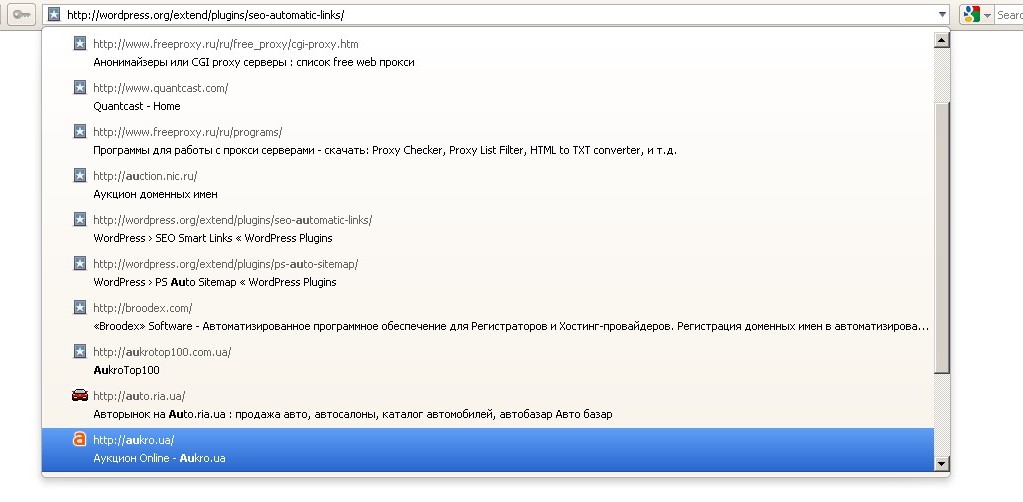Click the suggestion list scrollbar thumb
Viewport: 1023px width, 502px height.
(x=941, y=238)
